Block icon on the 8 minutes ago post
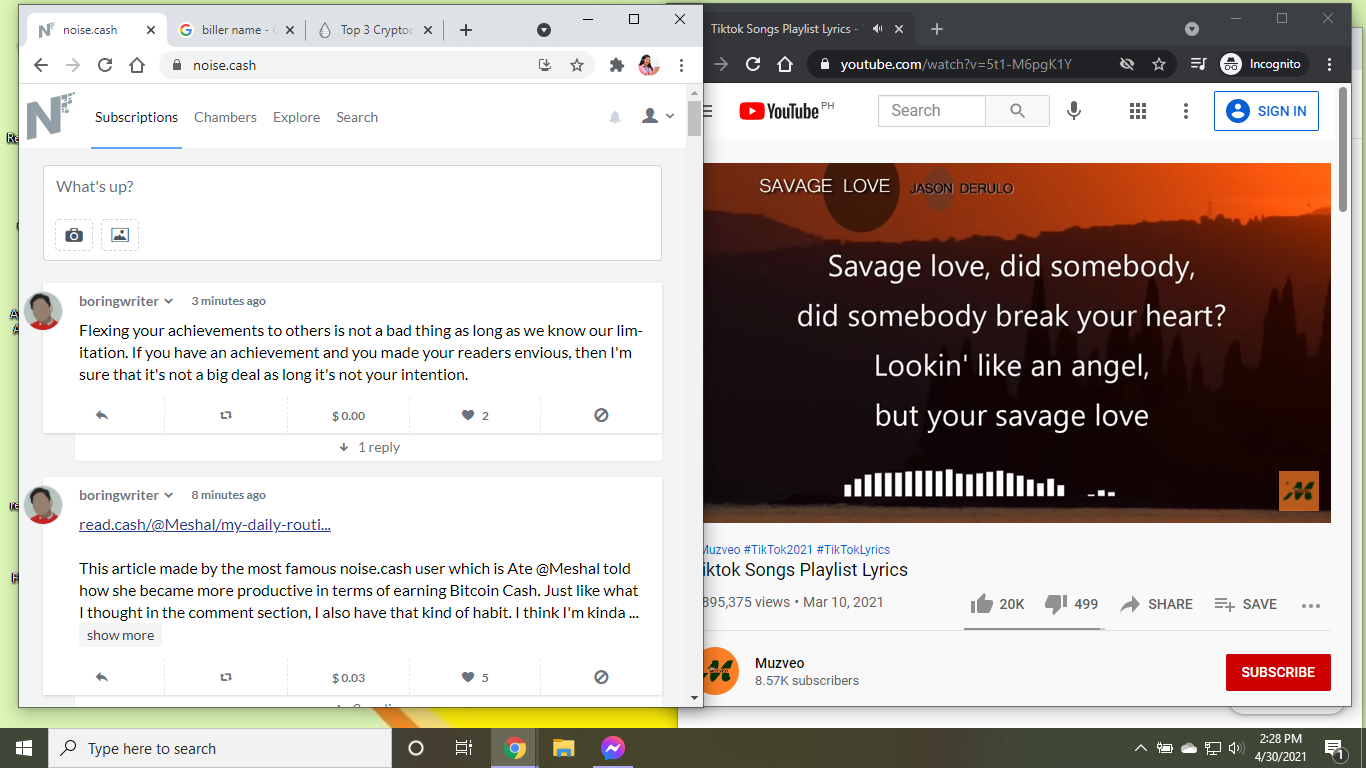This screenshot has width=1366, height=768. (601, 677)
